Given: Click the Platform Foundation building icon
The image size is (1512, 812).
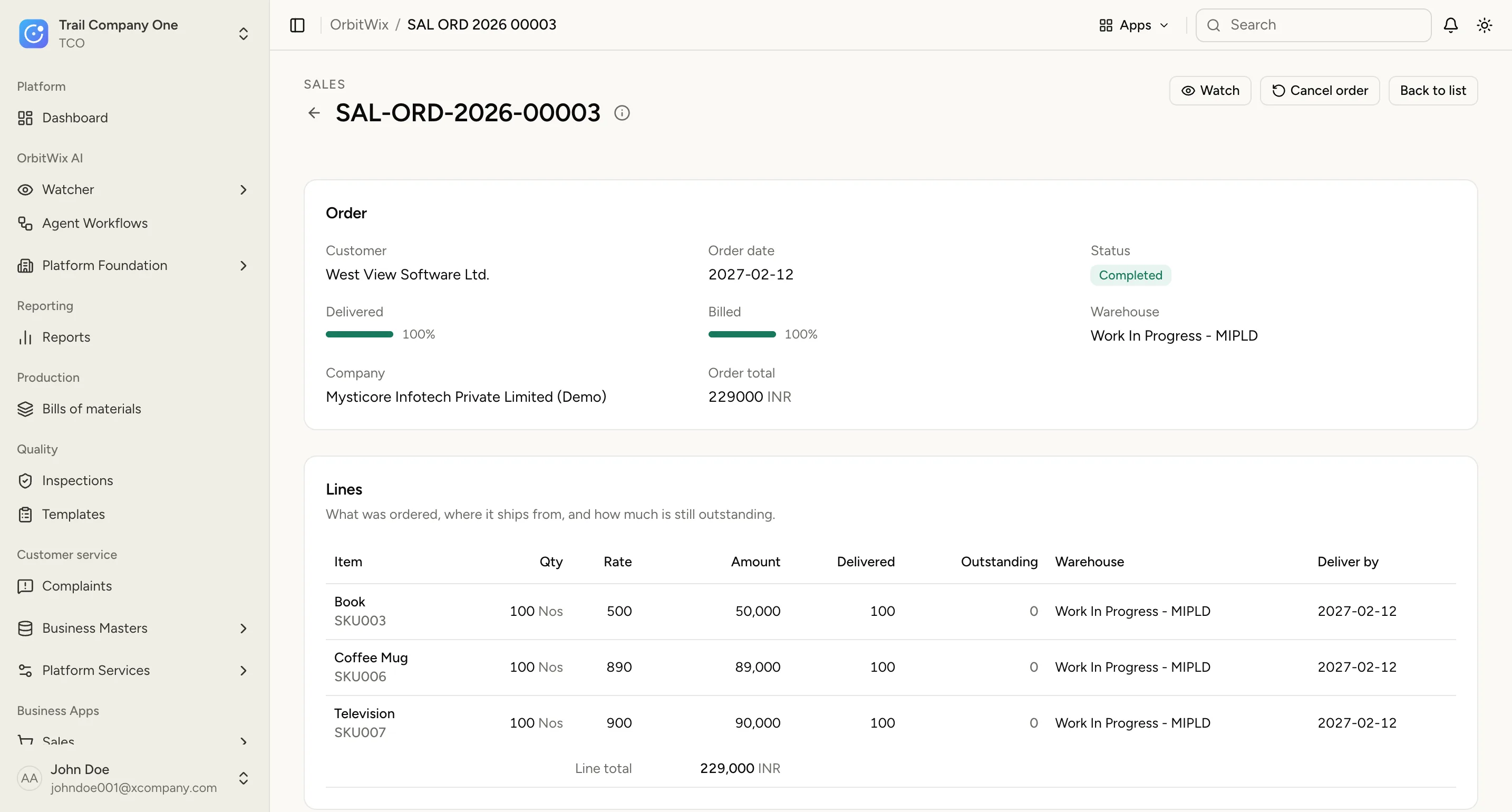Looking at the screenshot, I should (x=25, y=265).
